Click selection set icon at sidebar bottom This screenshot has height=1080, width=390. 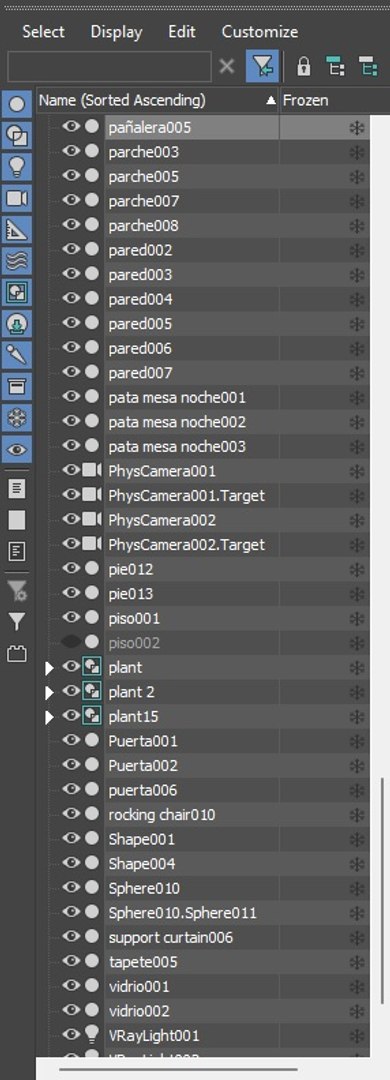coord(17,653)
